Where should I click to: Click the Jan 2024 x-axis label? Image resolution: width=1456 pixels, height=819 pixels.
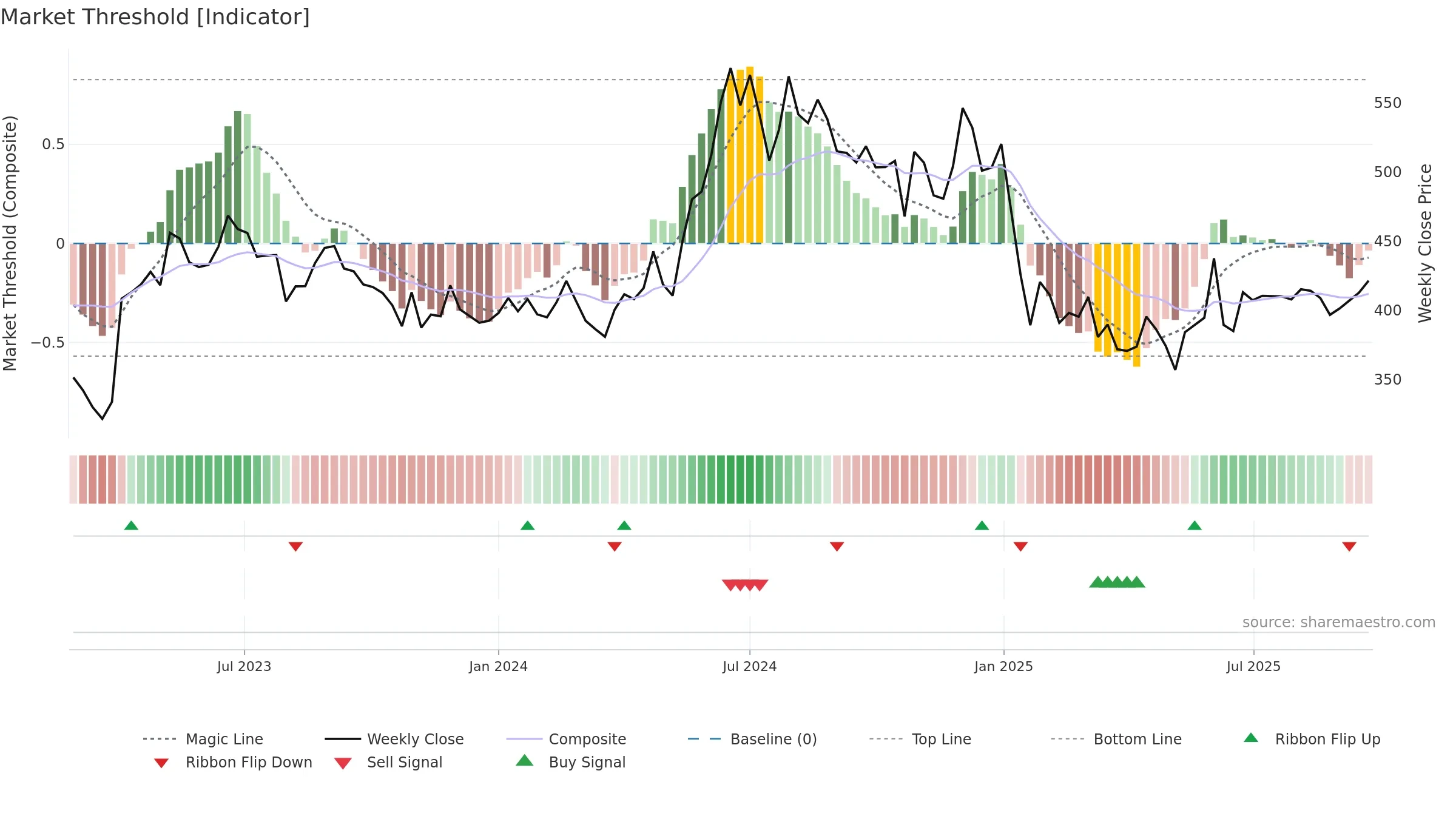[498, 667]
